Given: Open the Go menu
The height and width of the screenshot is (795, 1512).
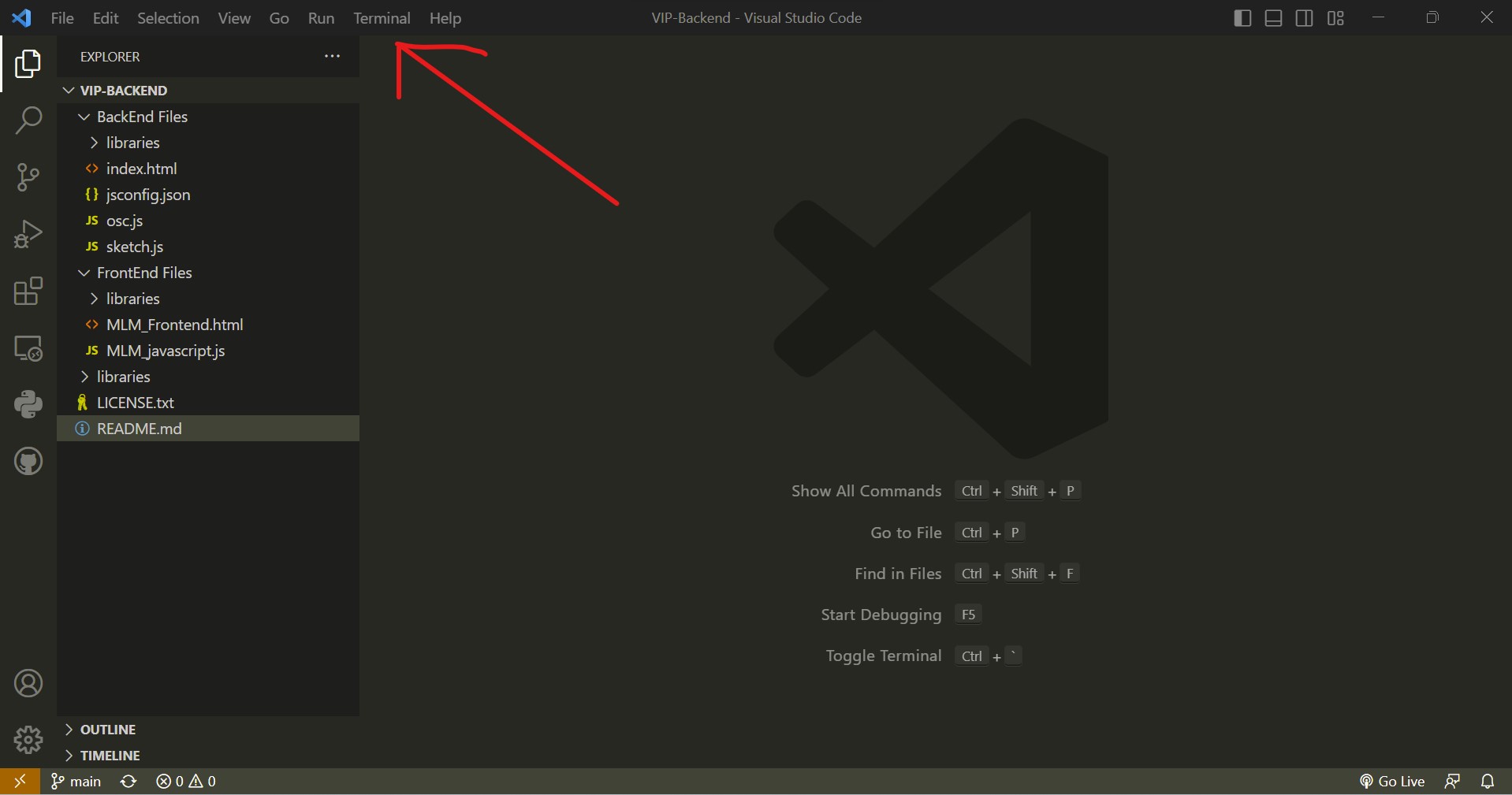Looking at the screenshot, I should point(279,18).
